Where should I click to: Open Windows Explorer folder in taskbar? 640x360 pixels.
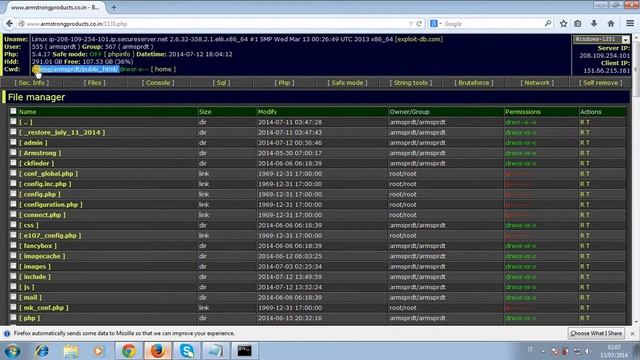[x=71, y=351]
